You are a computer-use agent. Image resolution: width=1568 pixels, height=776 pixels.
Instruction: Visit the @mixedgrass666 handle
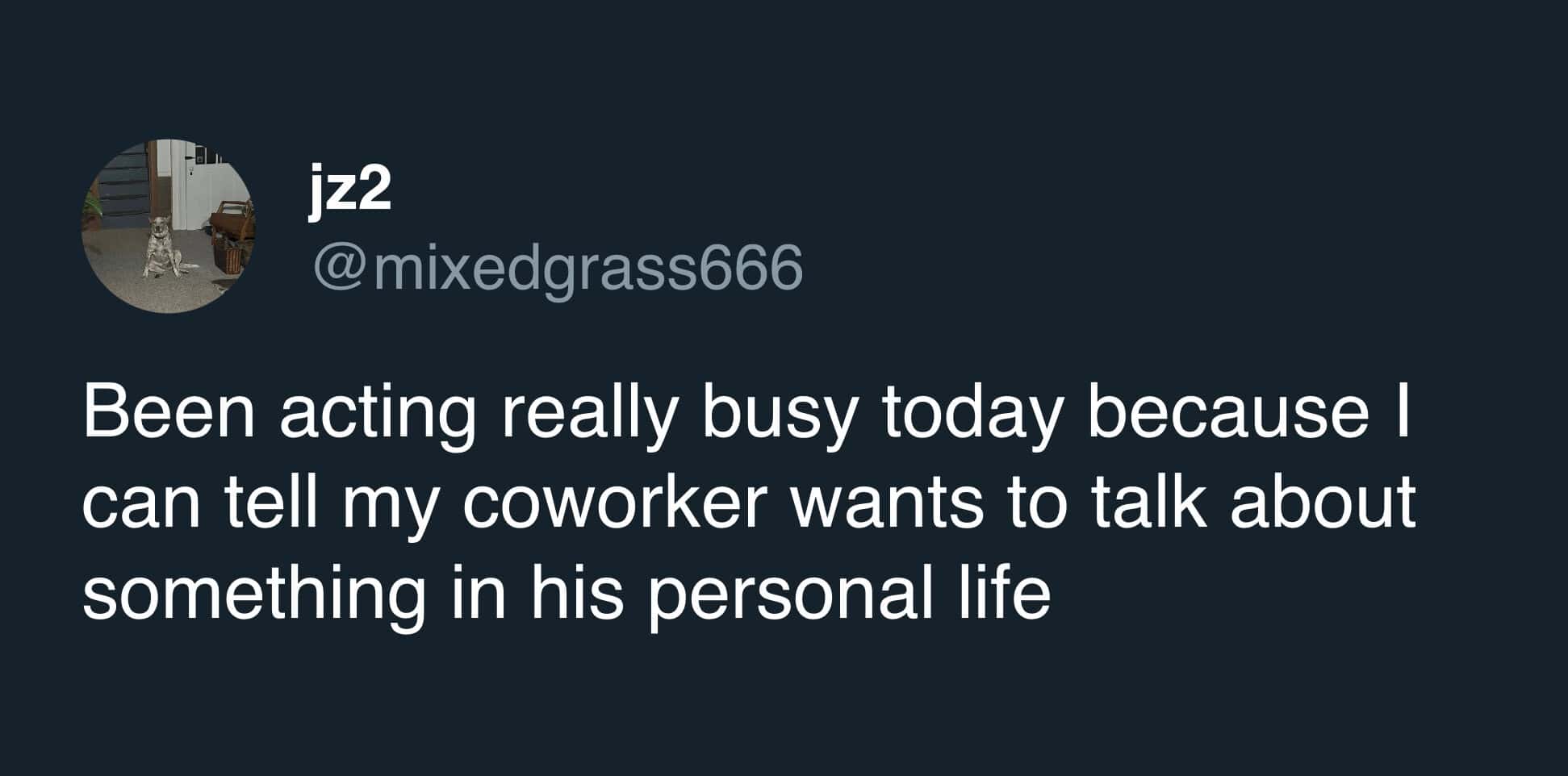pyautogui.click(x=557, y=266)
